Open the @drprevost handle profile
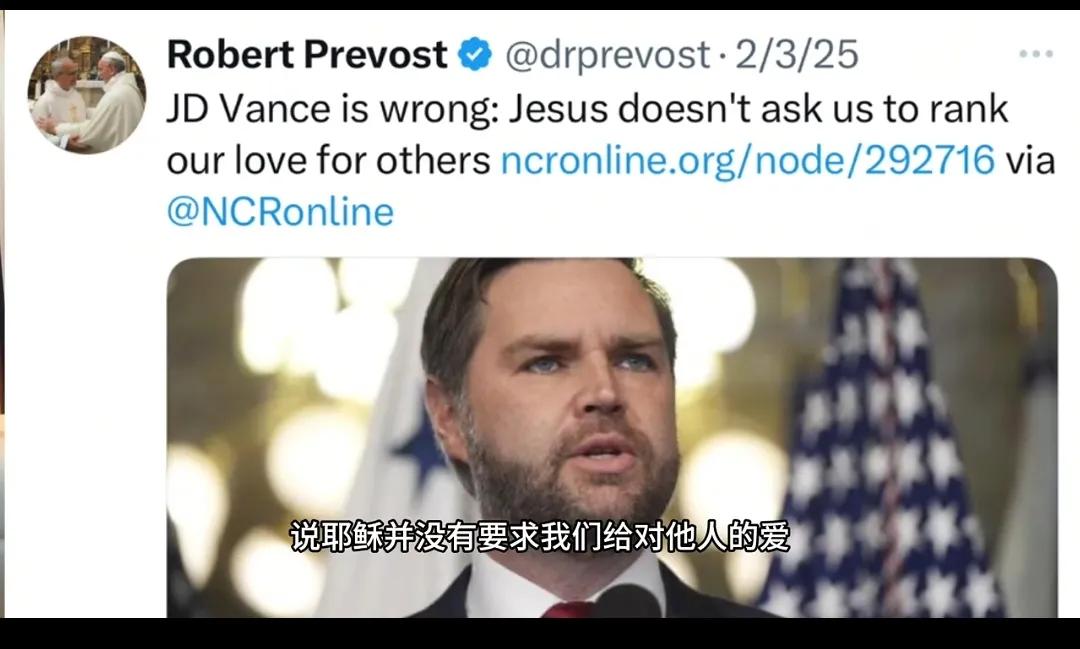The width and height of the screenshot is (1080, 649). (607, 55)
